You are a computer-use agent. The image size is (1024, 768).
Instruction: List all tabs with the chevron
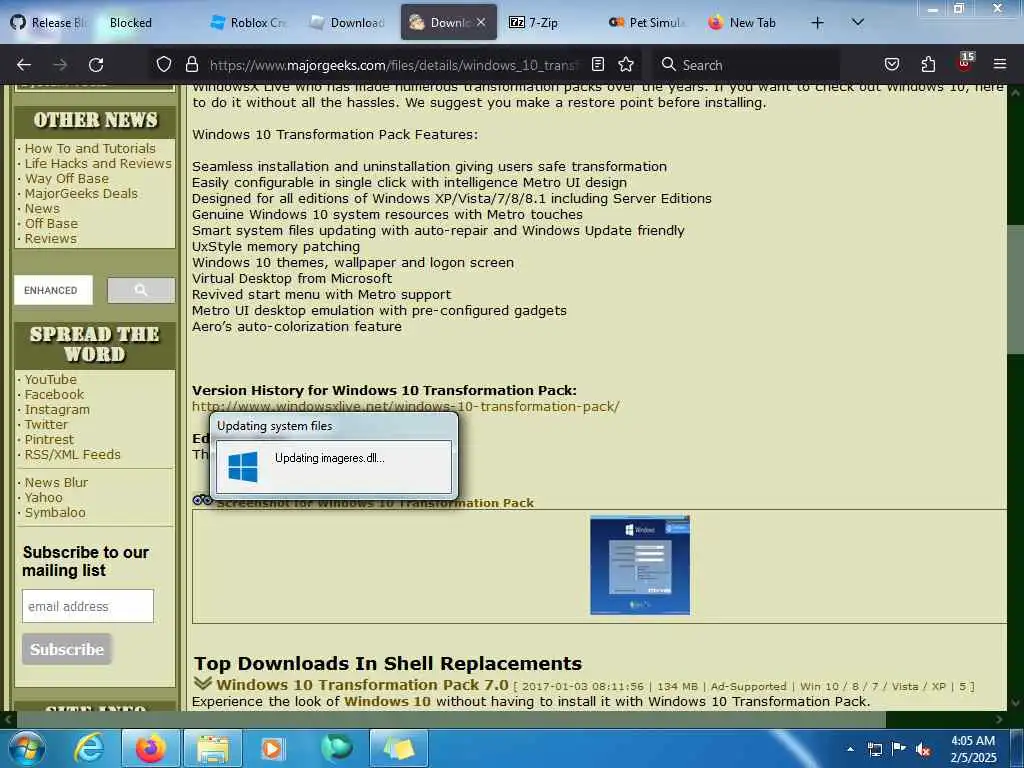coord(857,23)
